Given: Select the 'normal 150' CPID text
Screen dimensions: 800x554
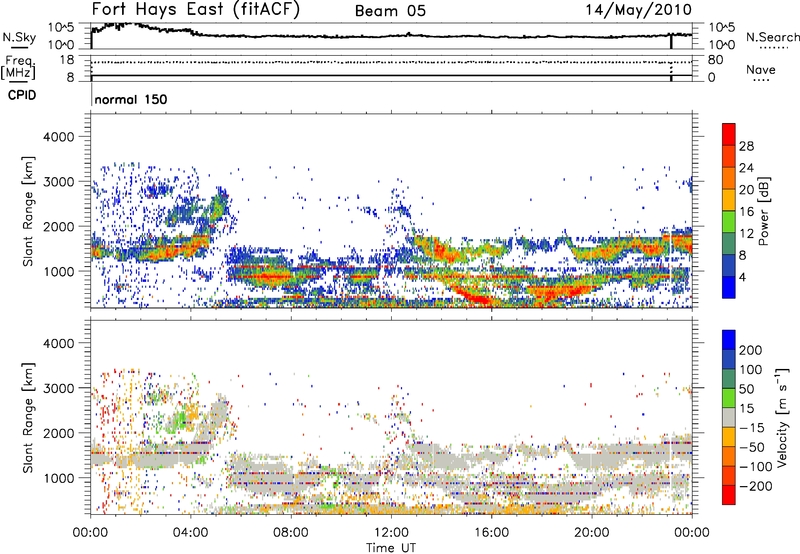Looking at the screenshot, I should coord(131,99).
